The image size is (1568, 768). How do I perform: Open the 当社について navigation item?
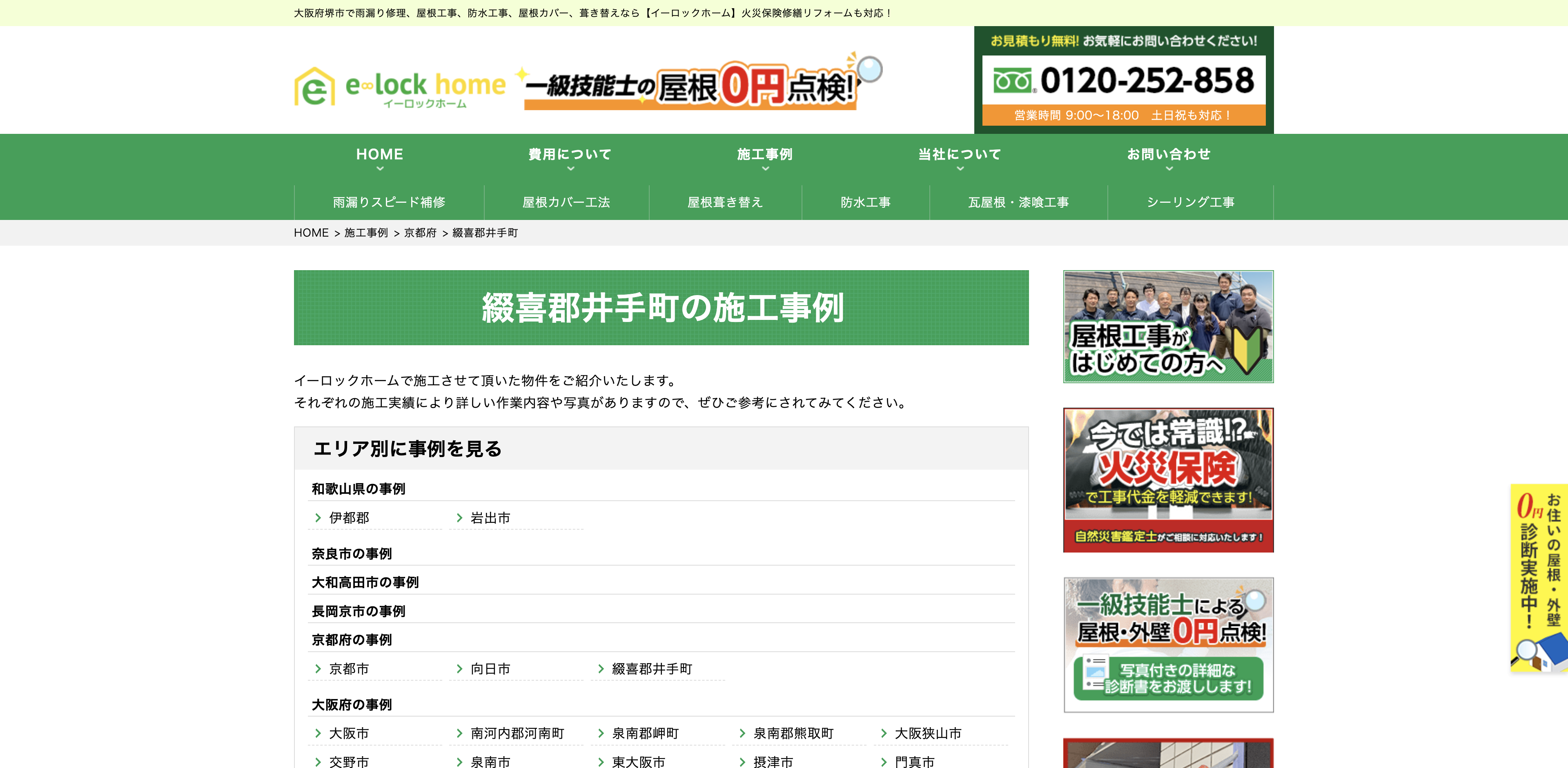click(960, 154)
